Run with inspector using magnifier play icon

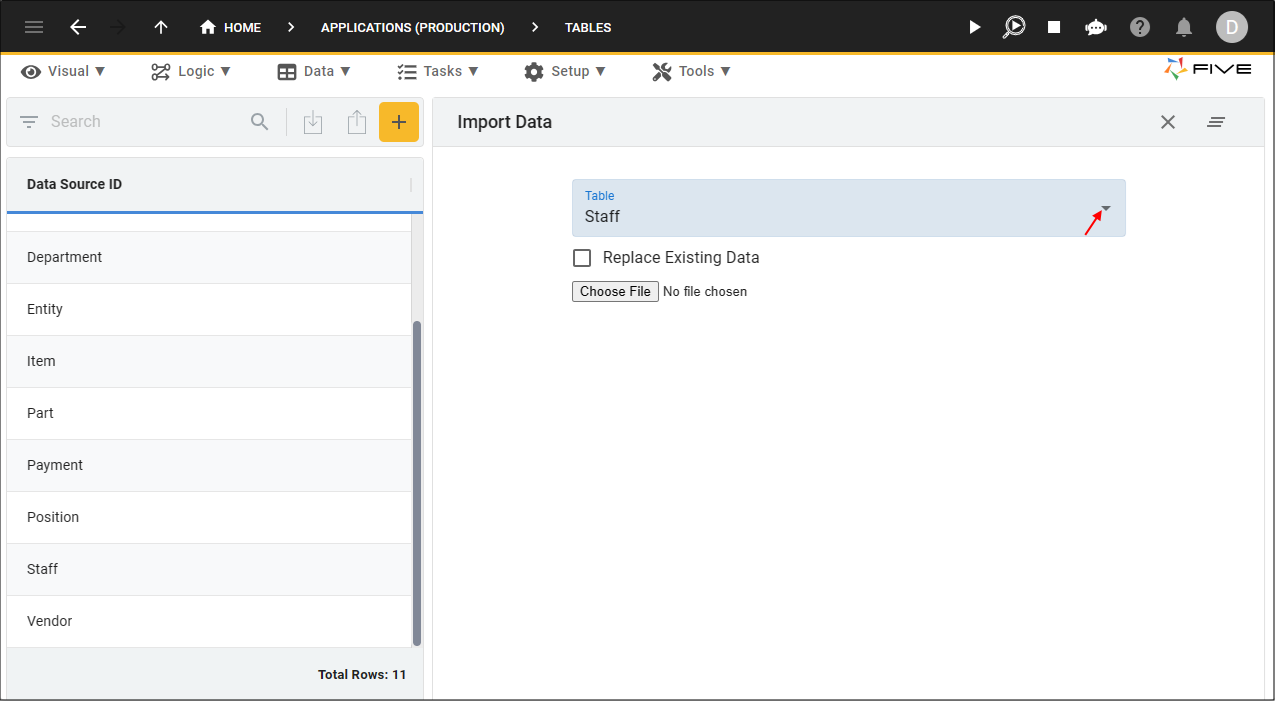click(1014, 27)
